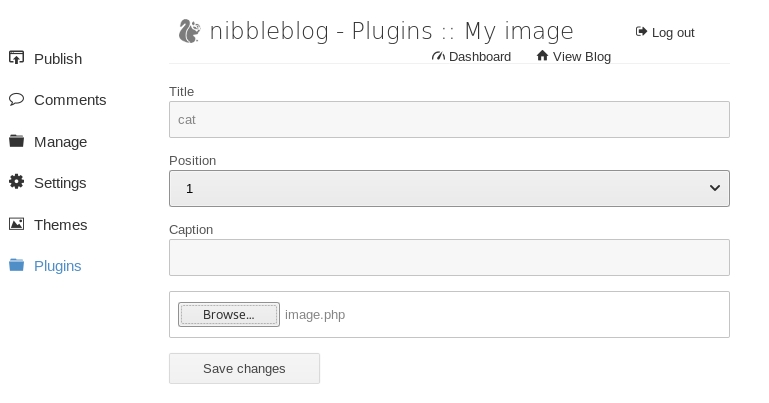Click the Log out arrow icon
The height and width of the screenshot is (403, 769).
tap(641, 32)
